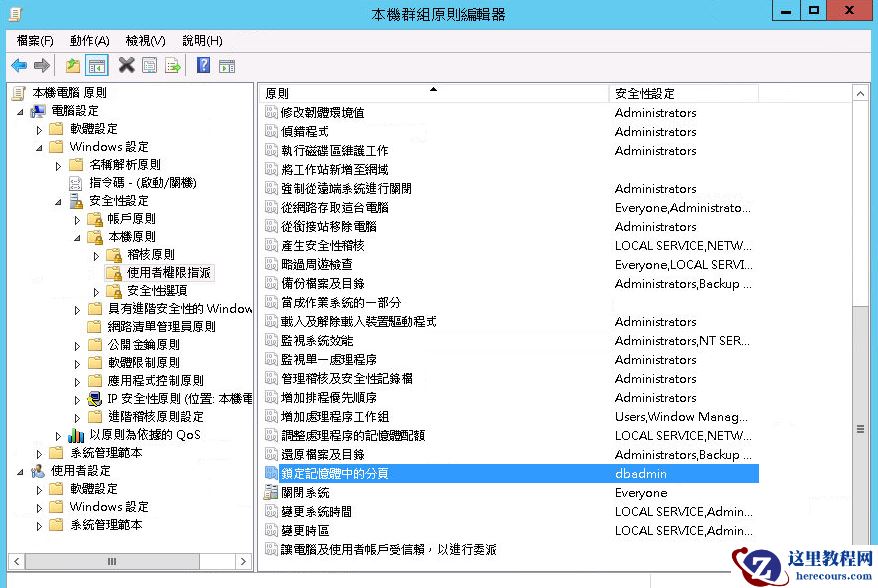
Task: Select the 變更系統時間 policy row
Action: tap(511, 512)
